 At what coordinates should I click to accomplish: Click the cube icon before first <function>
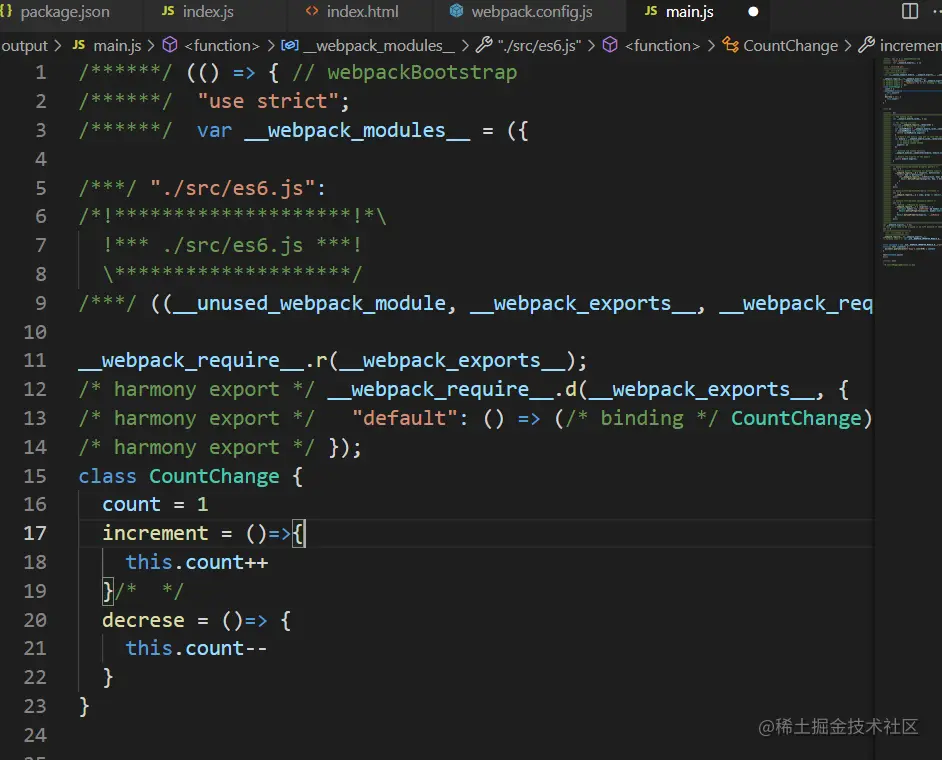pyautogui.click(x=170, y=45)
